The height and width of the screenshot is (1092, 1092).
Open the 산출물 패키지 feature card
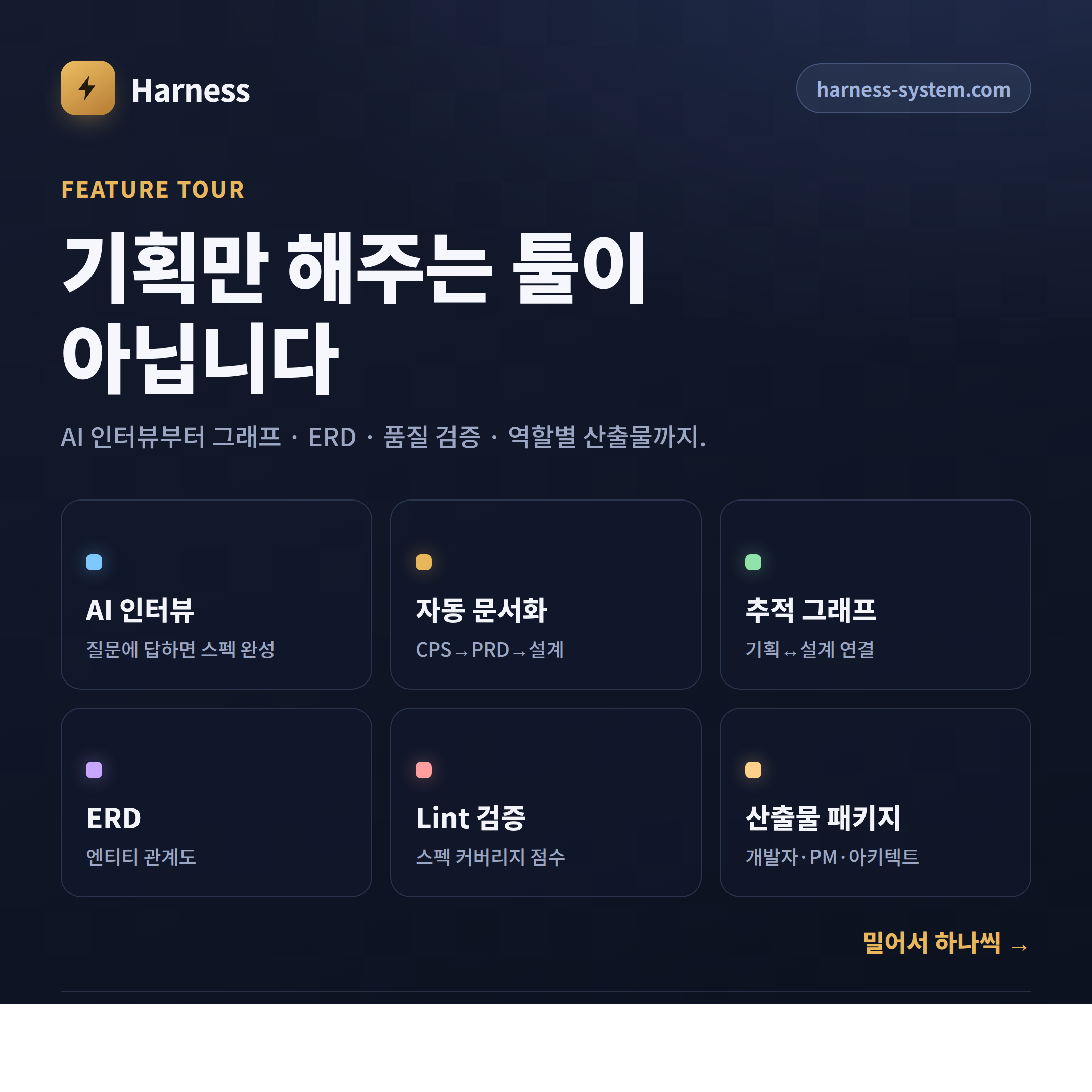tap(875, 802)
